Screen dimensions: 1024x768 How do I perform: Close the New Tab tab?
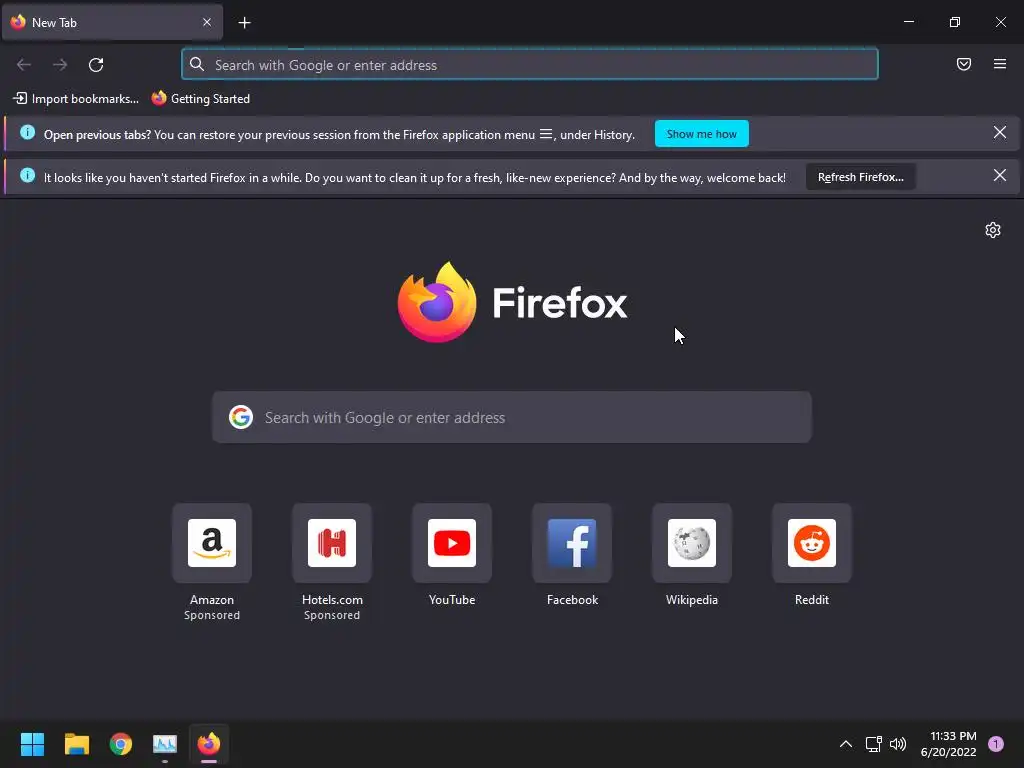[x=206, y=22]
